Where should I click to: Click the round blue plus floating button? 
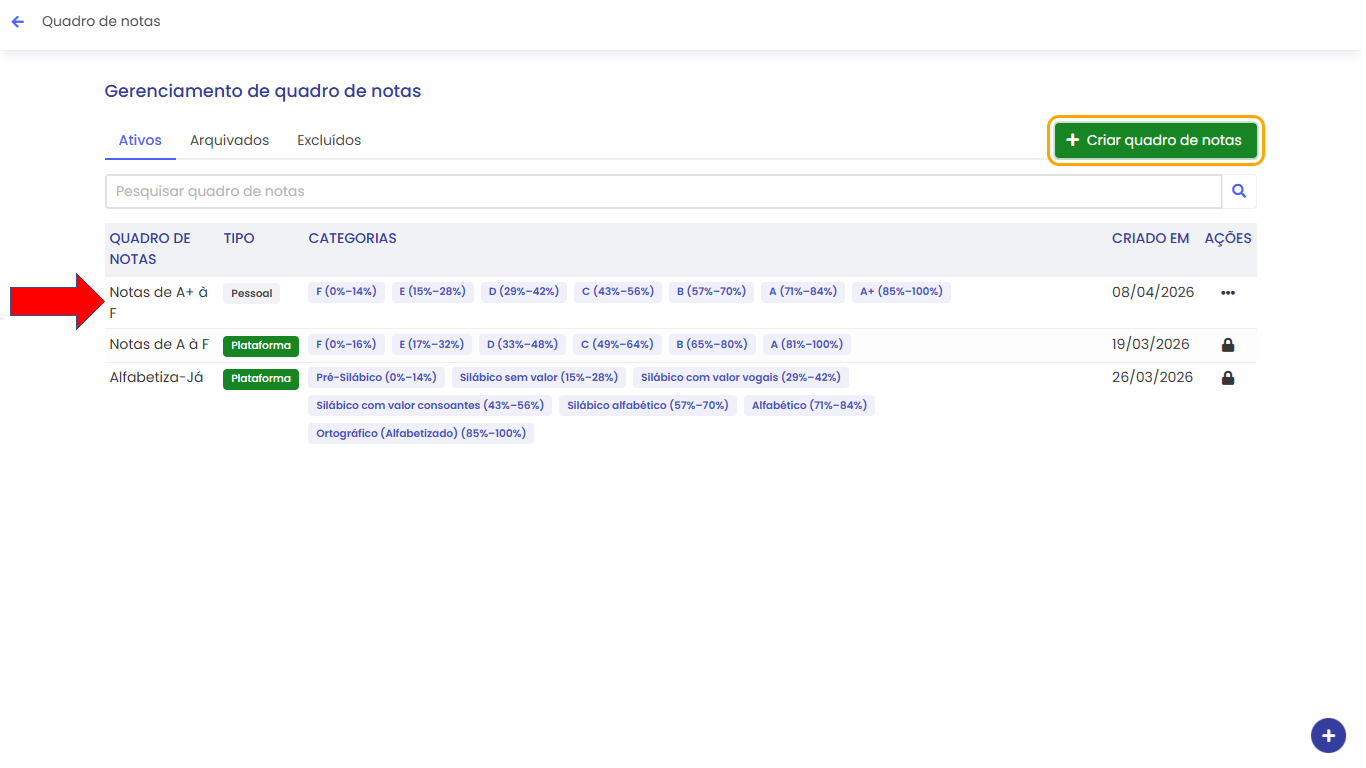point(1328,736)
